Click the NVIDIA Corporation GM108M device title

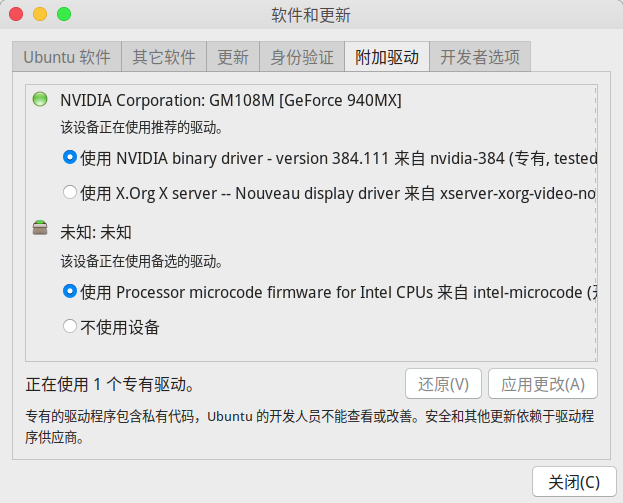(231, 100)
